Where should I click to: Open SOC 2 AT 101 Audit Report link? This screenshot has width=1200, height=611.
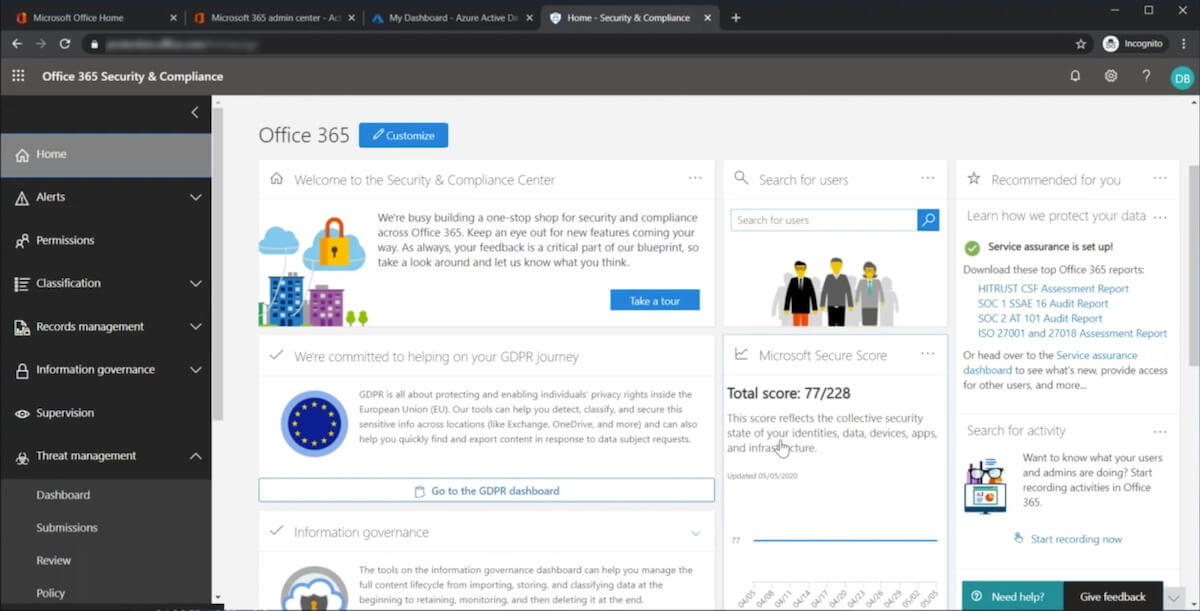click(1040, 319)
